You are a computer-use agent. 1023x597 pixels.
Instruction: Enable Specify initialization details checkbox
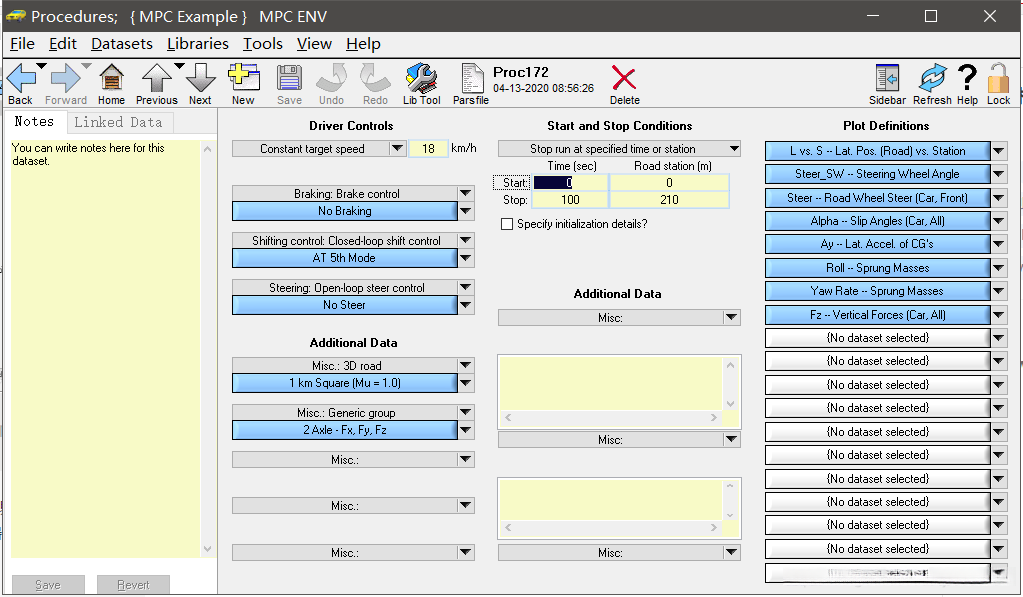(507, 224)
